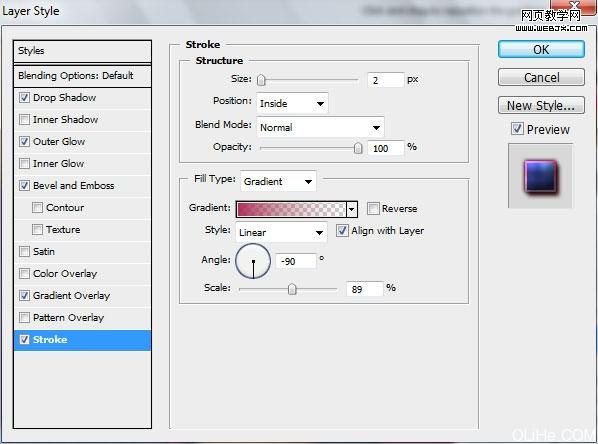Screen dimensions: 598x444
Task: Click the Opacity slider handle
Action: pyautogui.click(x=358, y=148)
